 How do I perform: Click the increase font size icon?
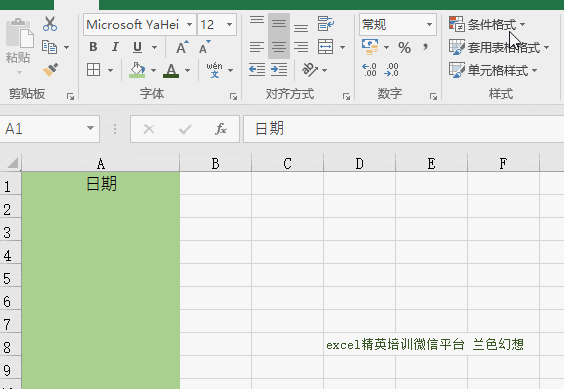[182, 47]
